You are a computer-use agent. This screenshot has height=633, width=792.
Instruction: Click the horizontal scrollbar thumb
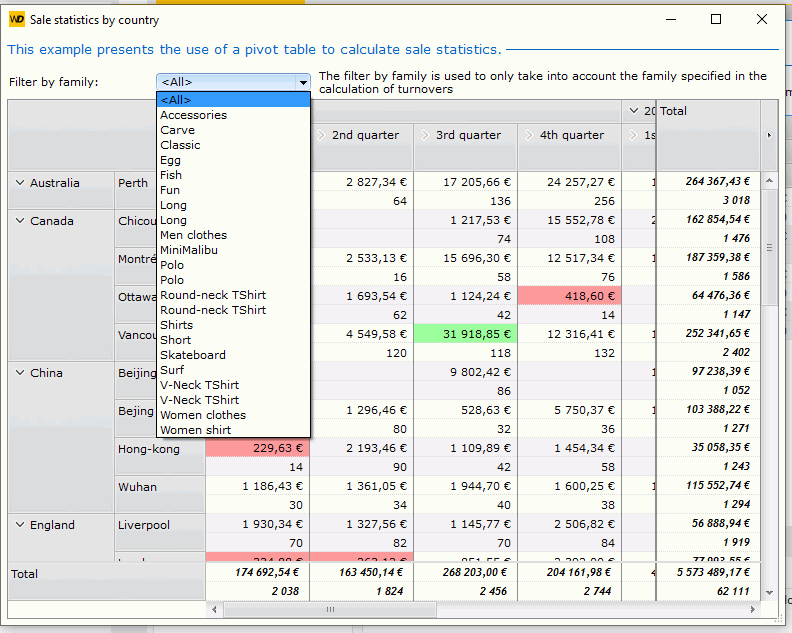point(330,610)
